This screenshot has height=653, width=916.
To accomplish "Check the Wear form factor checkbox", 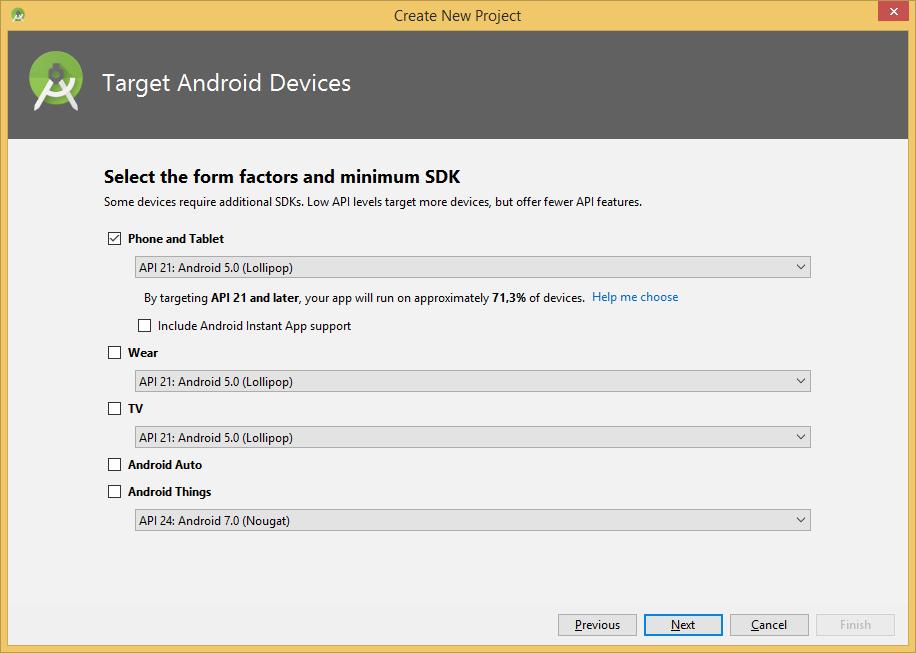I will point(114,352).
